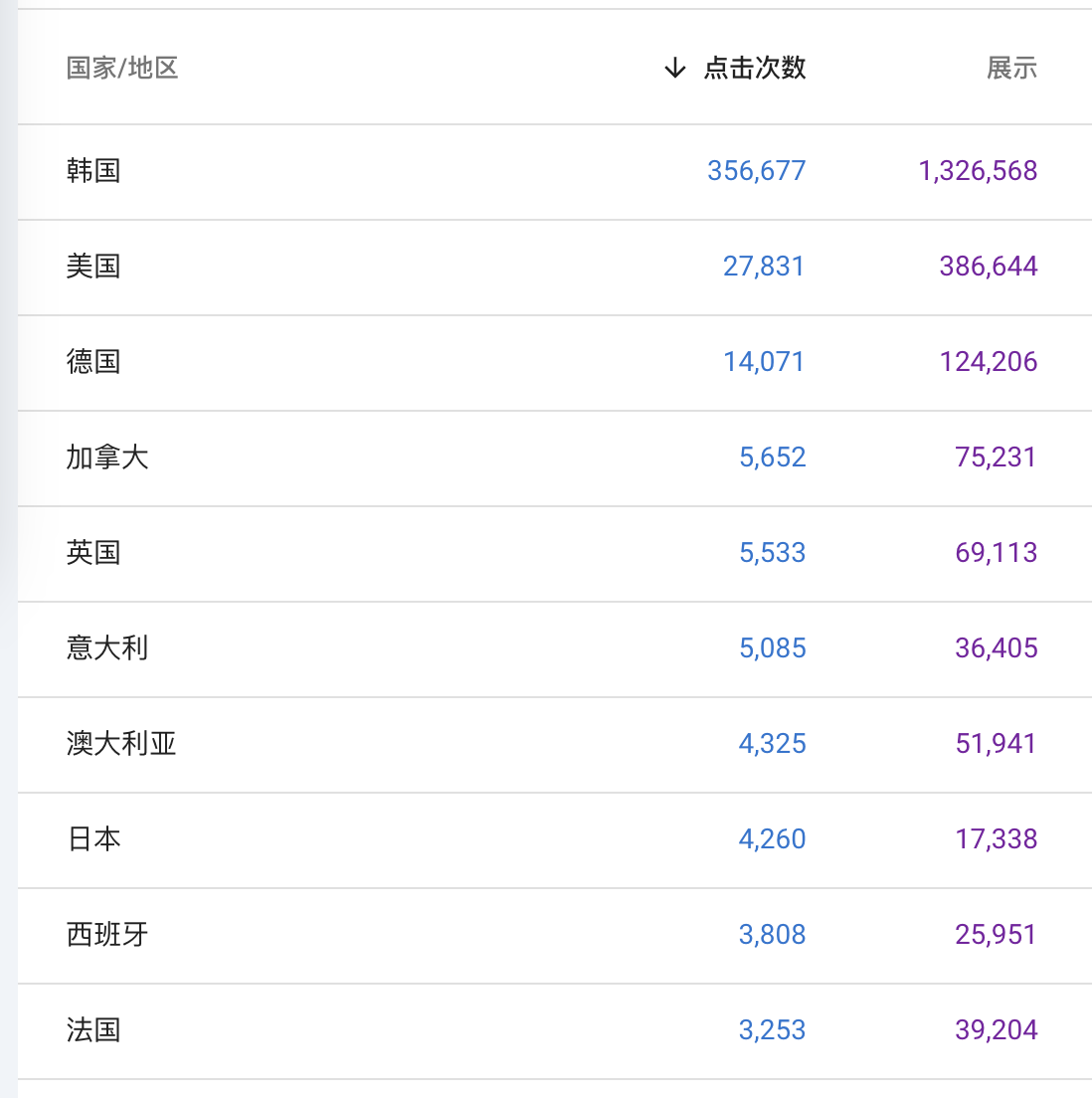Image resolution: width=1092 pixels, height=1098 pixels.
Task: Click the clicks value 4,260
Action: pos(773,838)
